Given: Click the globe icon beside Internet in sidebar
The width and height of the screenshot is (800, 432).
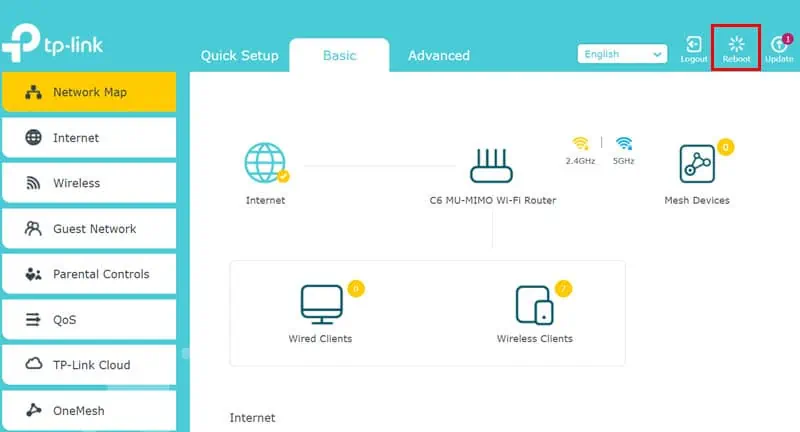Looking at the screenshot, I should pos(34,138).
